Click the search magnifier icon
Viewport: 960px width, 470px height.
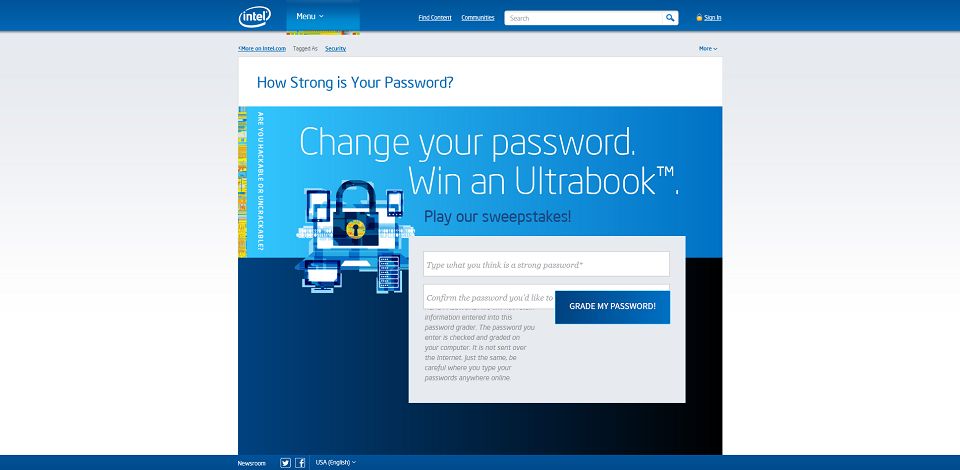[670, 18]
